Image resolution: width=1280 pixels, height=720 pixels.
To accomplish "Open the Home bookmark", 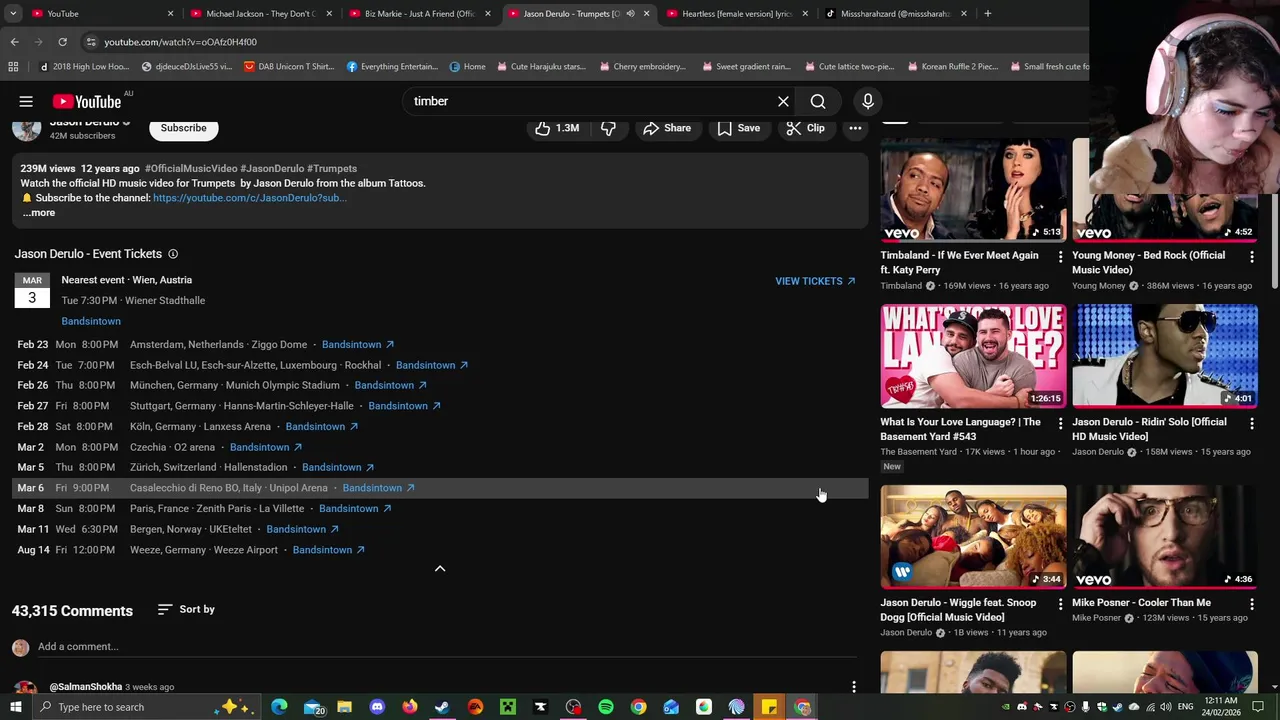I will [467, 67].
